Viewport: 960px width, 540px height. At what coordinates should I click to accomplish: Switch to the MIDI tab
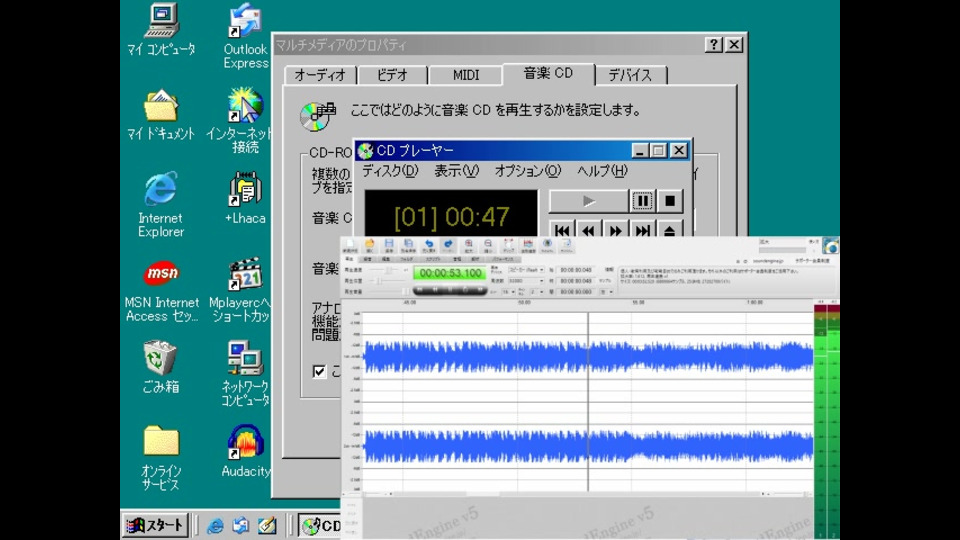coord(466,75)
